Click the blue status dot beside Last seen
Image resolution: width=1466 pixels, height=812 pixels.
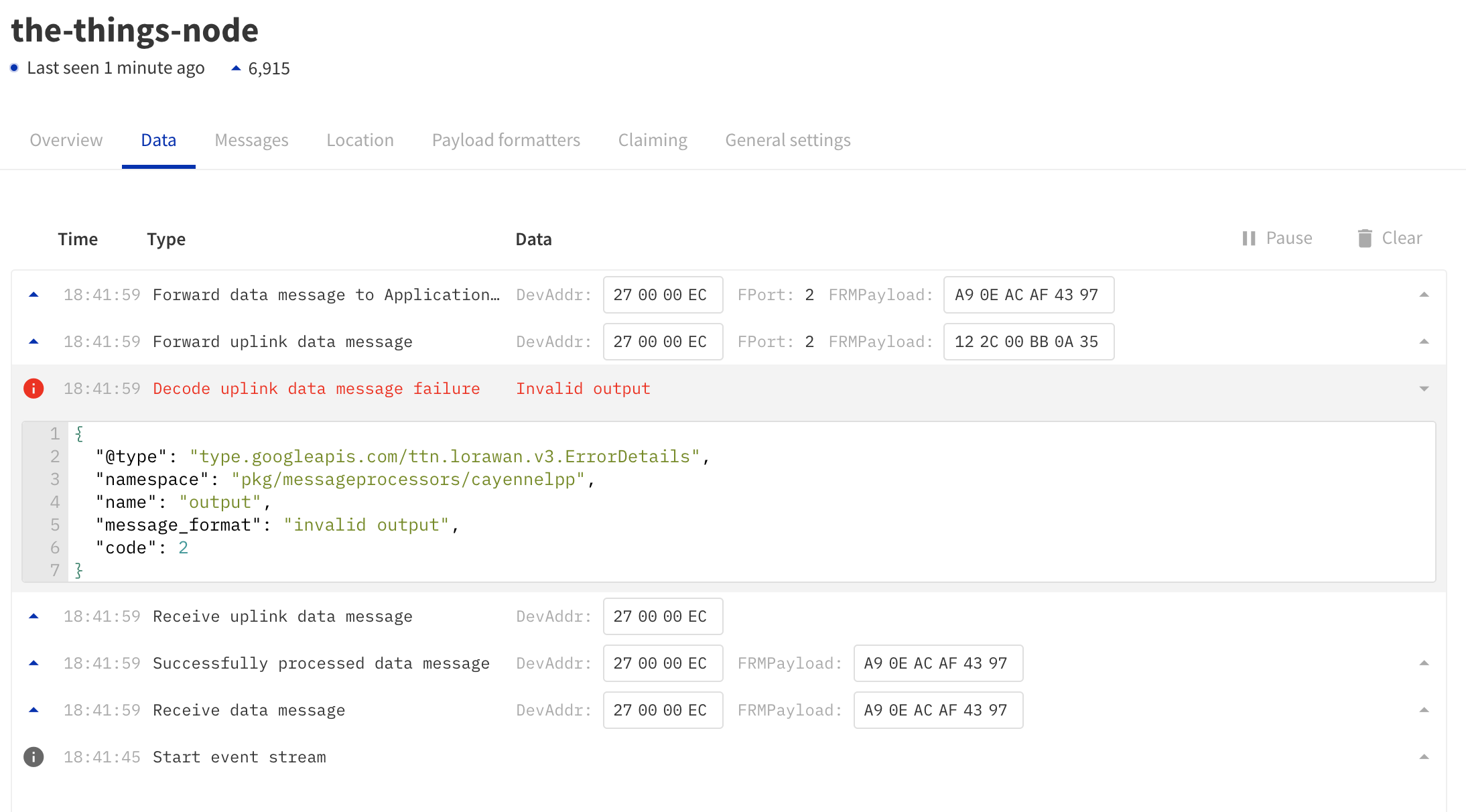(x=13, y=68)
